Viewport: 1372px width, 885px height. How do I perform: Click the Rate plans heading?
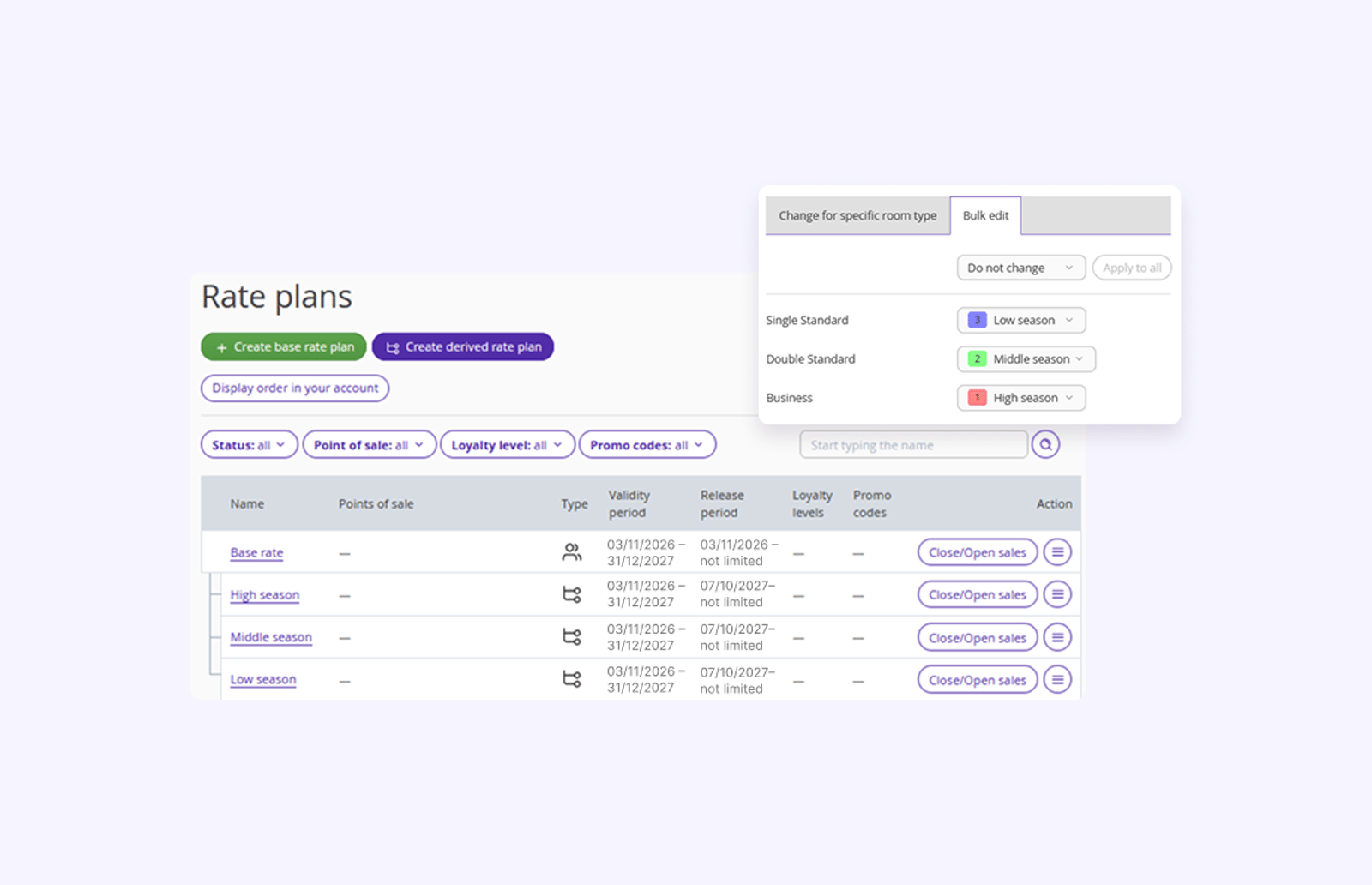[276, 297]
